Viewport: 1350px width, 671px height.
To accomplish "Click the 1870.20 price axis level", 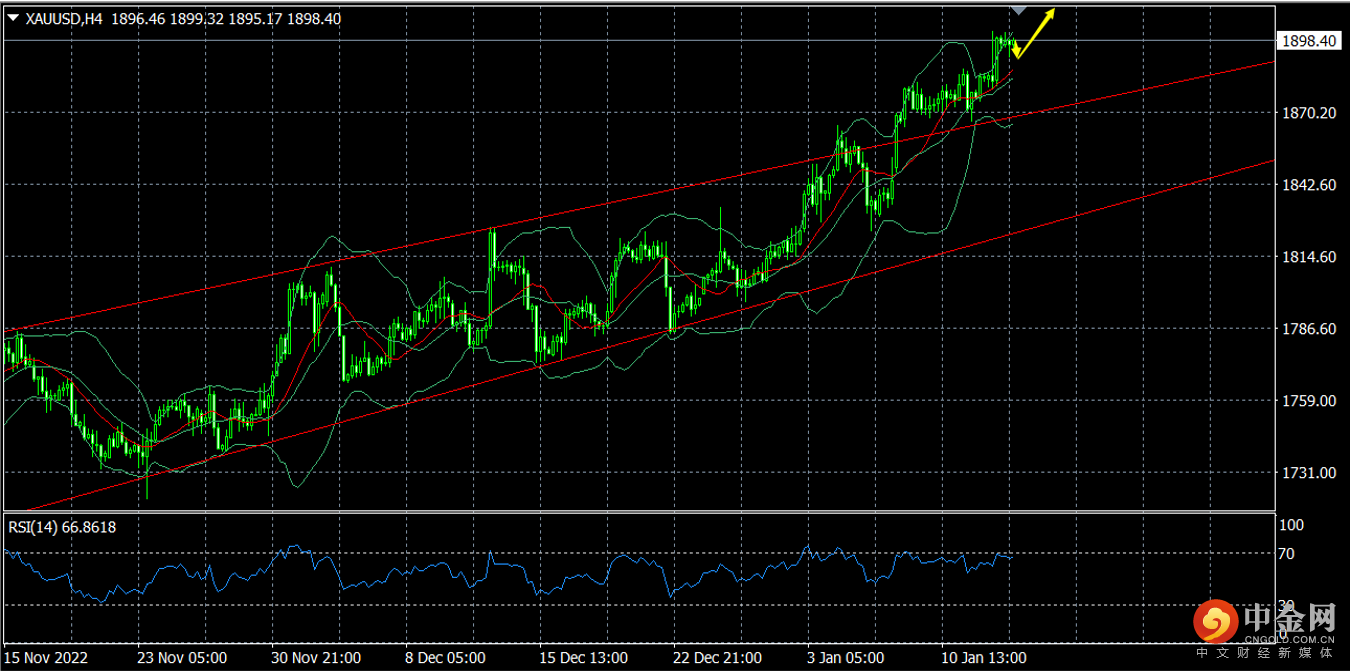I will 1308,113.
